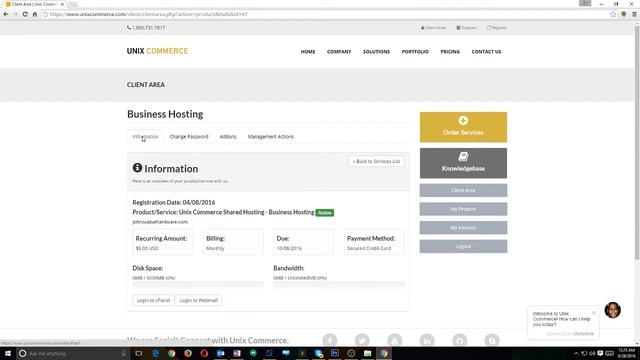This screenshot has width=640, height=360.
Task: Open the Twitter social icon
Action: pos(362,340)
